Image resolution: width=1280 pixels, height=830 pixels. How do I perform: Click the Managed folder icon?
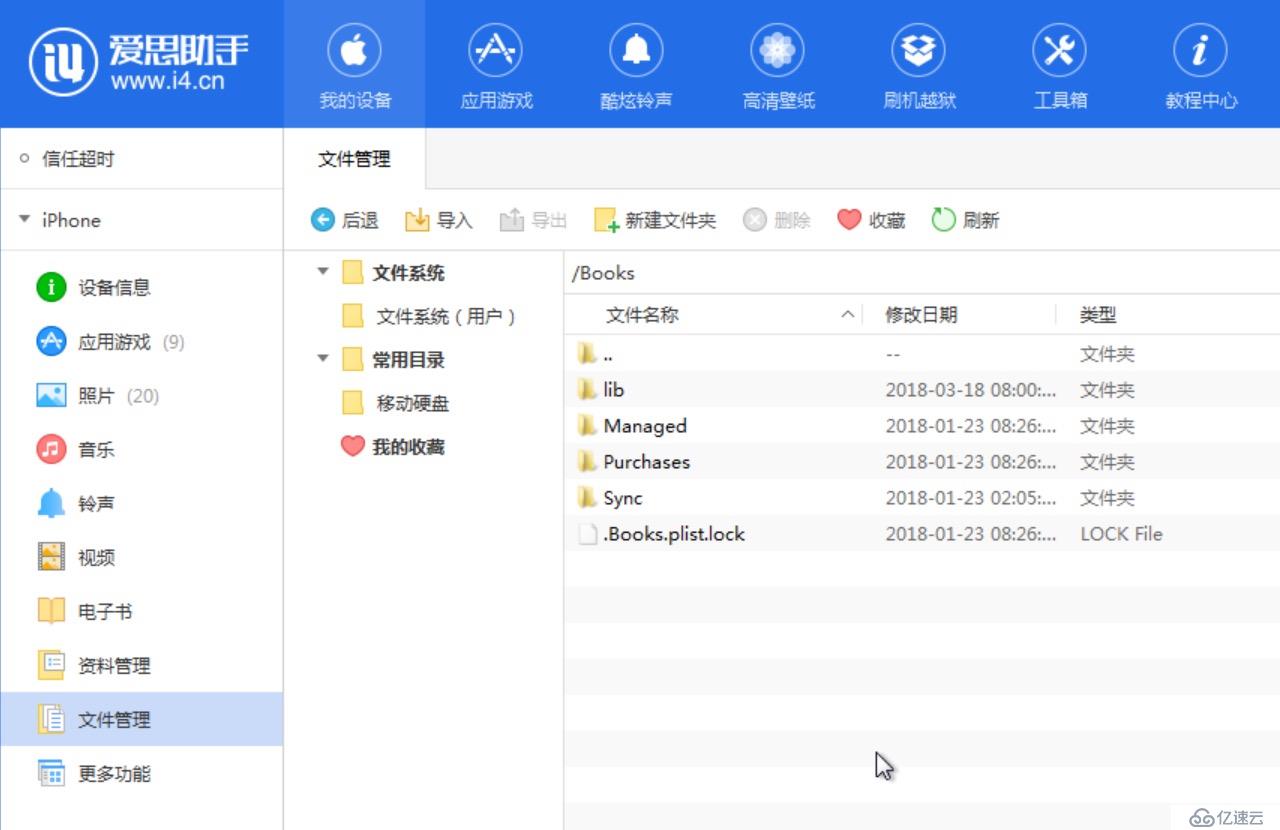tap(587, 425)
